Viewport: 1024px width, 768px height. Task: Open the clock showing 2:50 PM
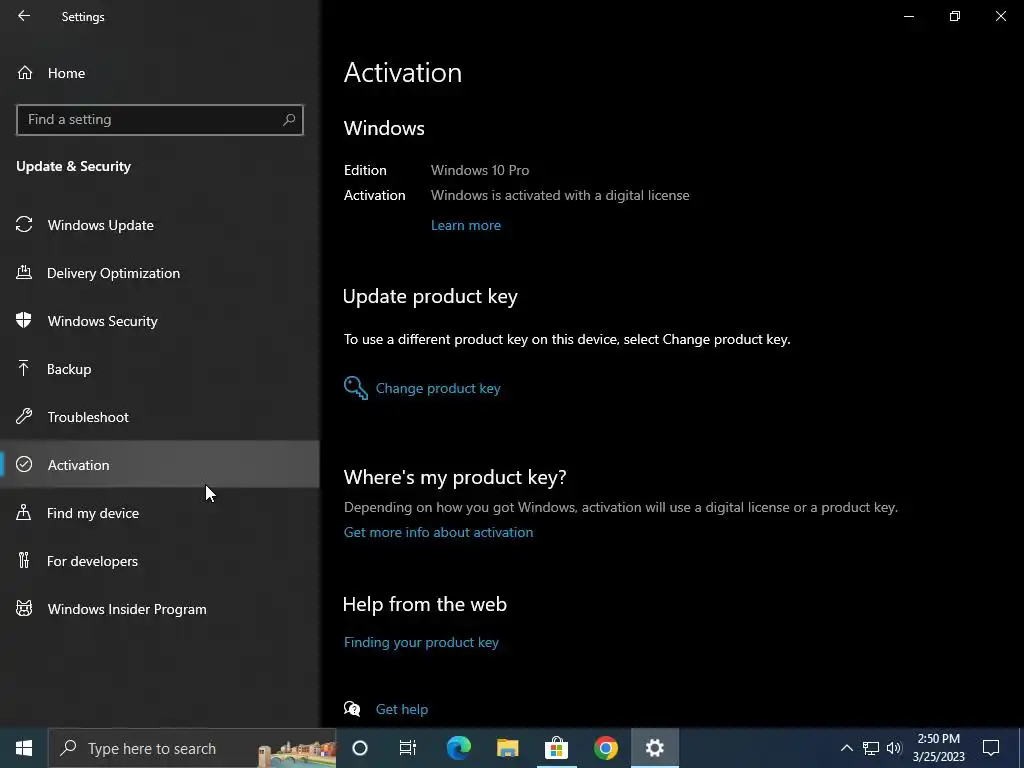pyautogui.click(x=938, y=748)
